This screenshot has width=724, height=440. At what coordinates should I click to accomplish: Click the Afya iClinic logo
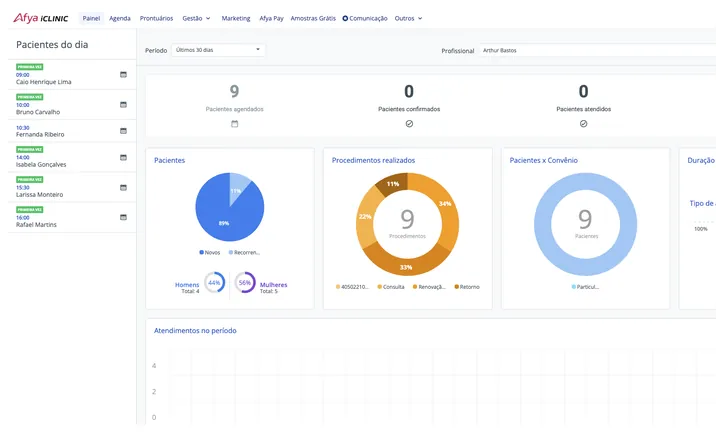(x=41, y=18)
